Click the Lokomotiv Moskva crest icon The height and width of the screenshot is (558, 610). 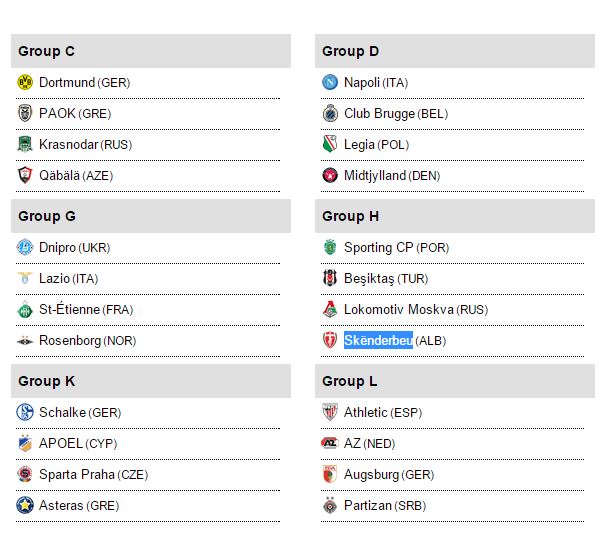tap(330, 309)
